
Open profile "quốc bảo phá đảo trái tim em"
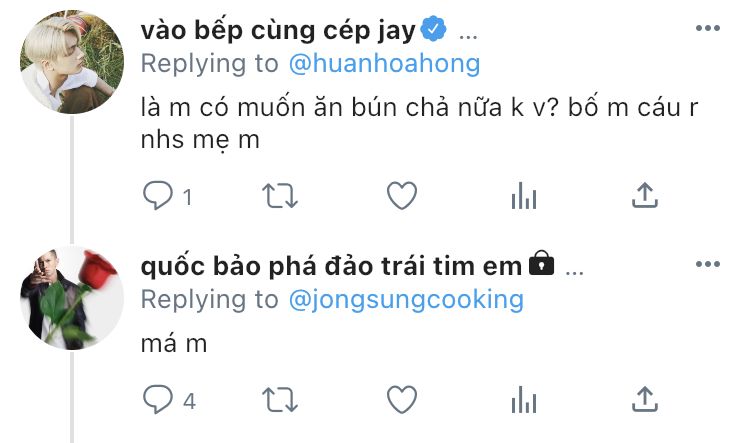(331, 266)
